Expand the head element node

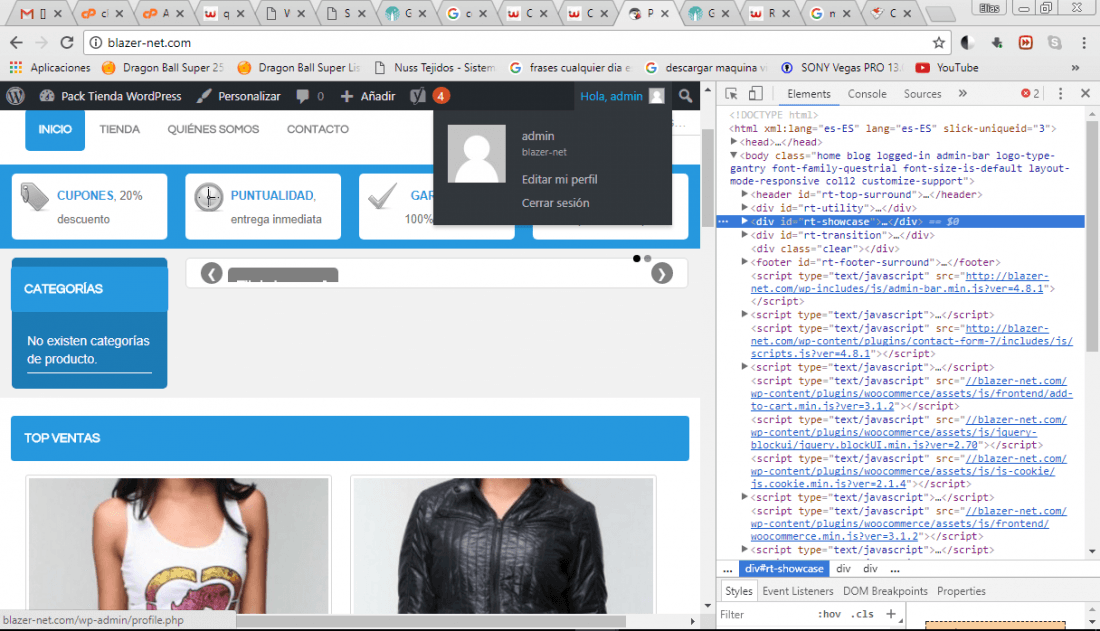(x=734, y=142)
